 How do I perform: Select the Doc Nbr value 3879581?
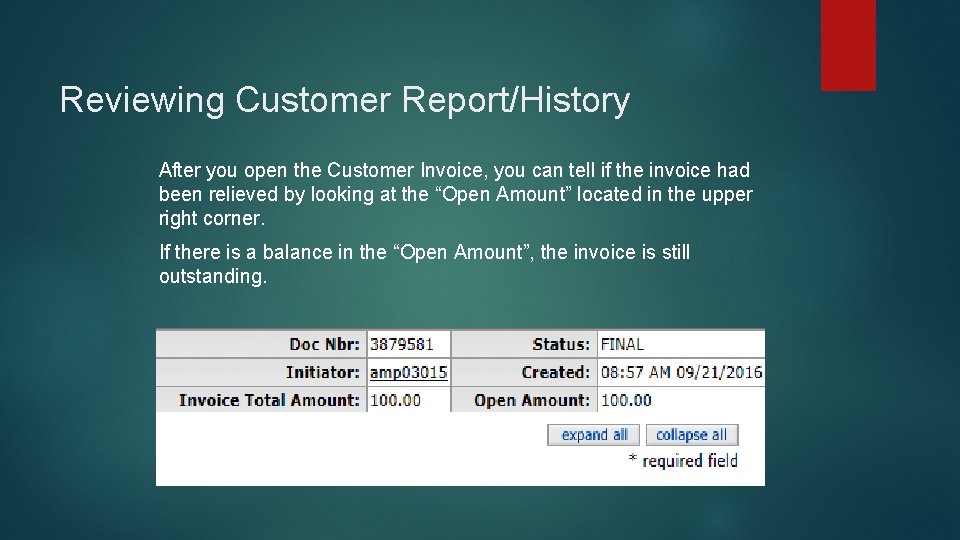(x=402, y=344)
